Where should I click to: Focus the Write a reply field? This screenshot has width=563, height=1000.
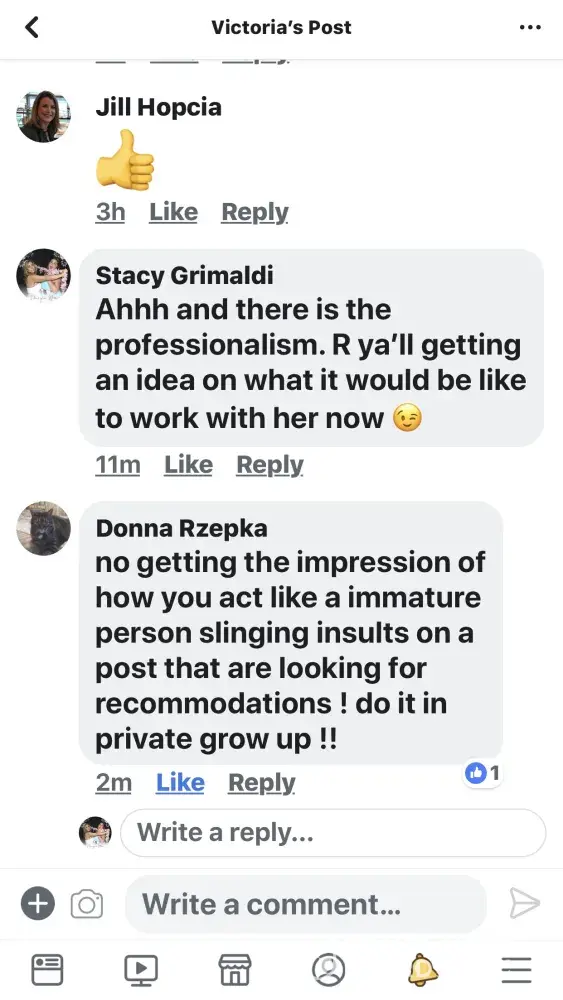(x=333, y=832)
